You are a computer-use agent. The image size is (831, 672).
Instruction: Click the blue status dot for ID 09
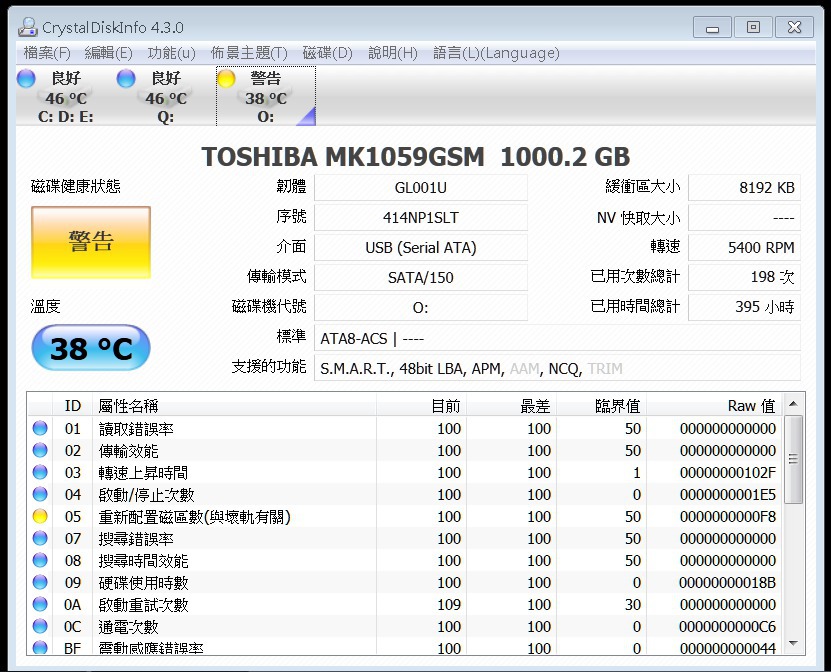point(40,582)
